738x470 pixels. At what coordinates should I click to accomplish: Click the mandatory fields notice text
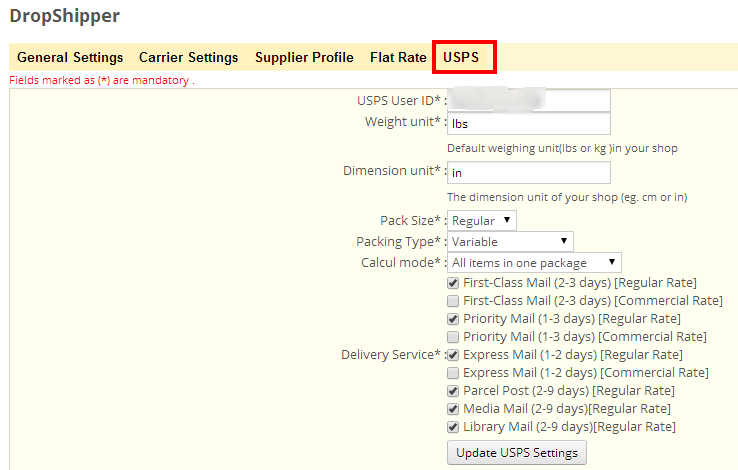click(x=102, y=80)
